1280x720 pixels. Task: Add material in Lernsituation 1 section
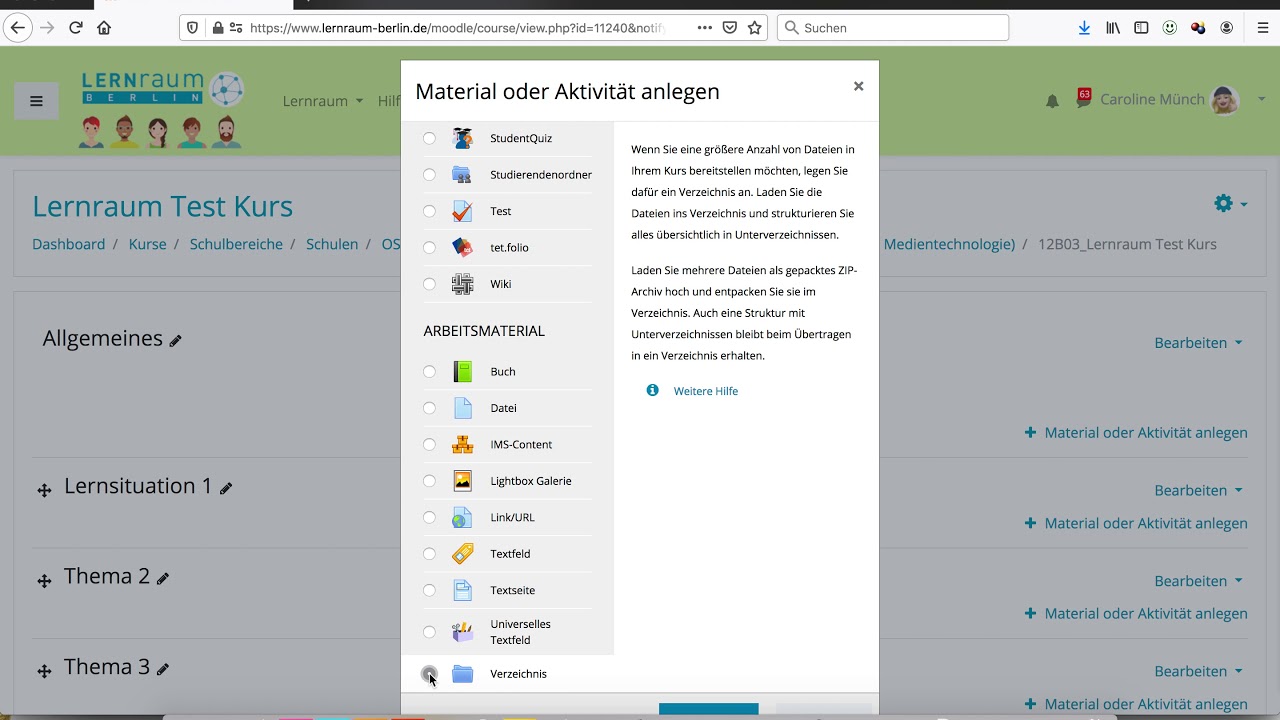(x=1136, y=523)
